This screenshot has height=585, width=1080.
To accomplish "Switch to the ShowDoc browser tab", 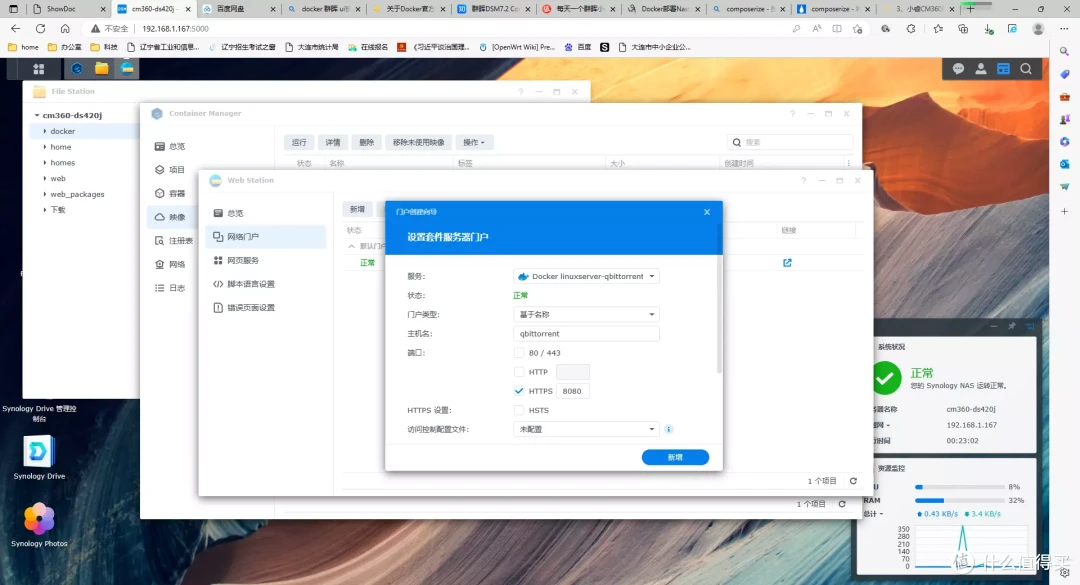I will (x=68, y=9).
